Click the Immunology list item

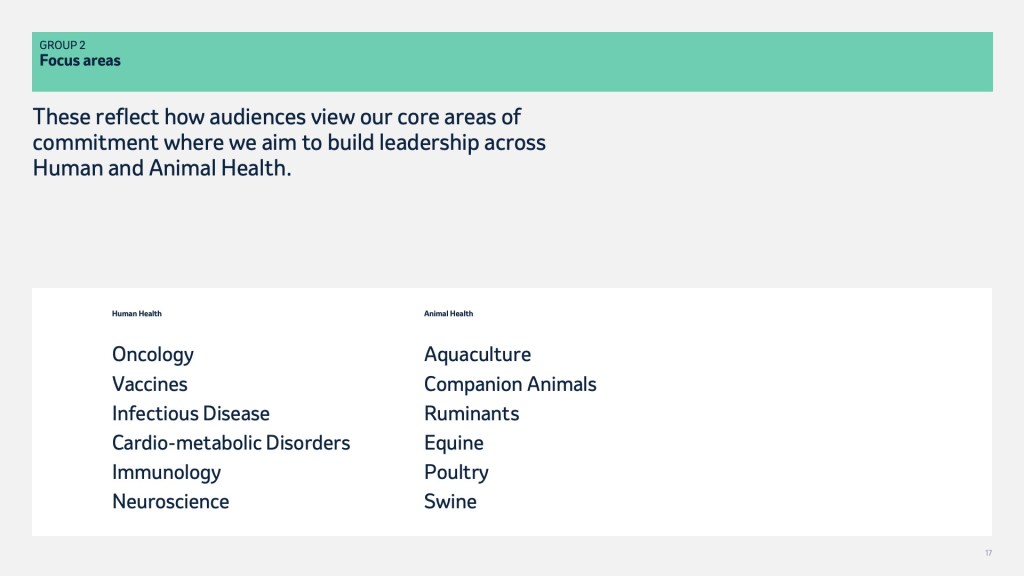(167, 473)
